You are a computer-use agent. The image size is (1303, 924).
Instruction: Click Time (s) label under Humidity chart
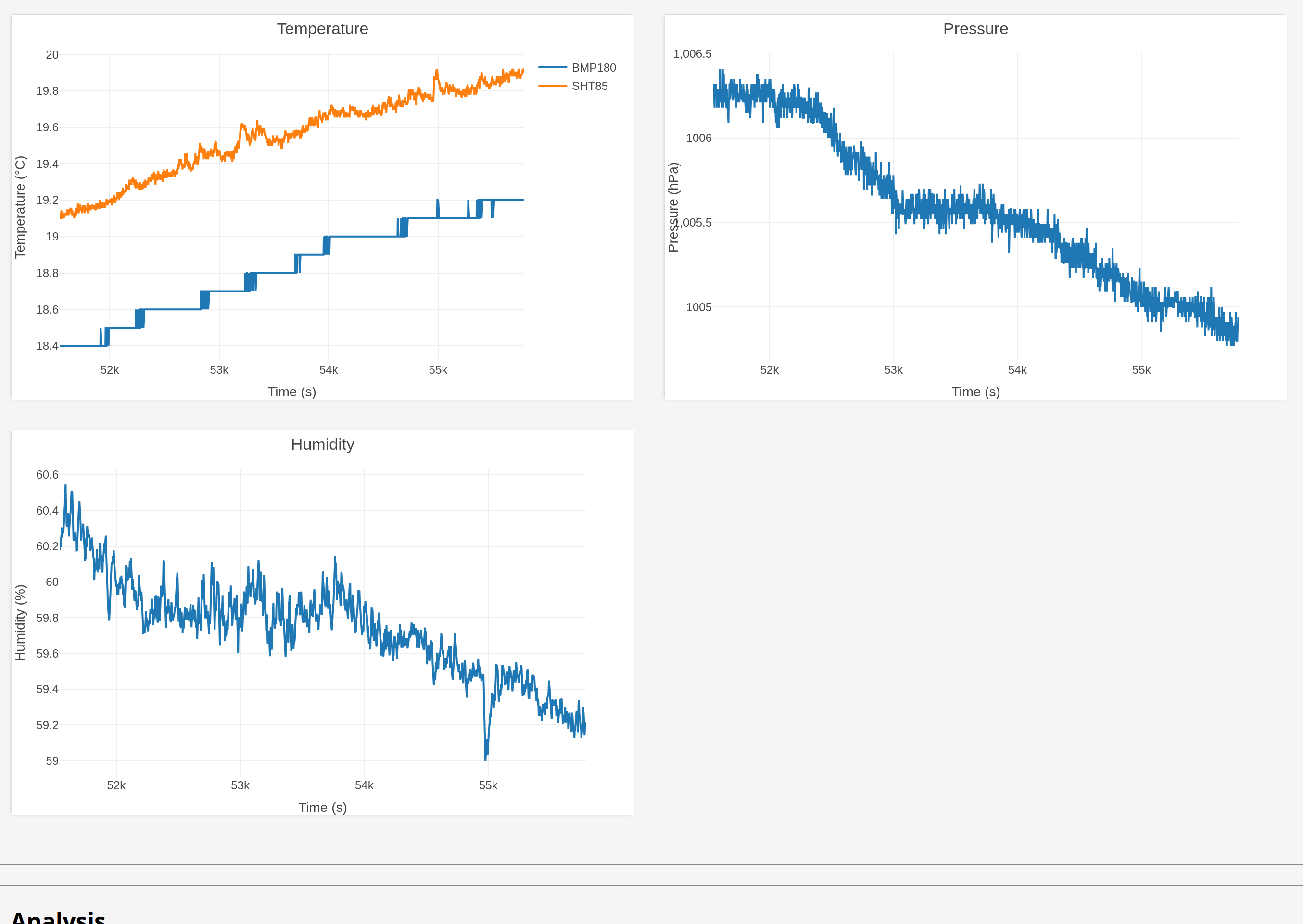322,807
